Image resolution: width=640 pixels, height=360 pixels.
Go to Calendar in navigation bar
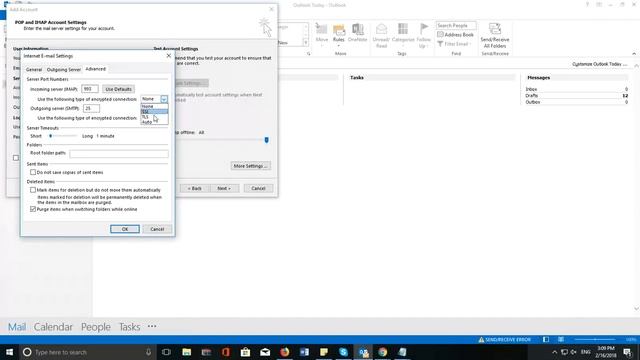pyautogui.click(x=53, y=327)
